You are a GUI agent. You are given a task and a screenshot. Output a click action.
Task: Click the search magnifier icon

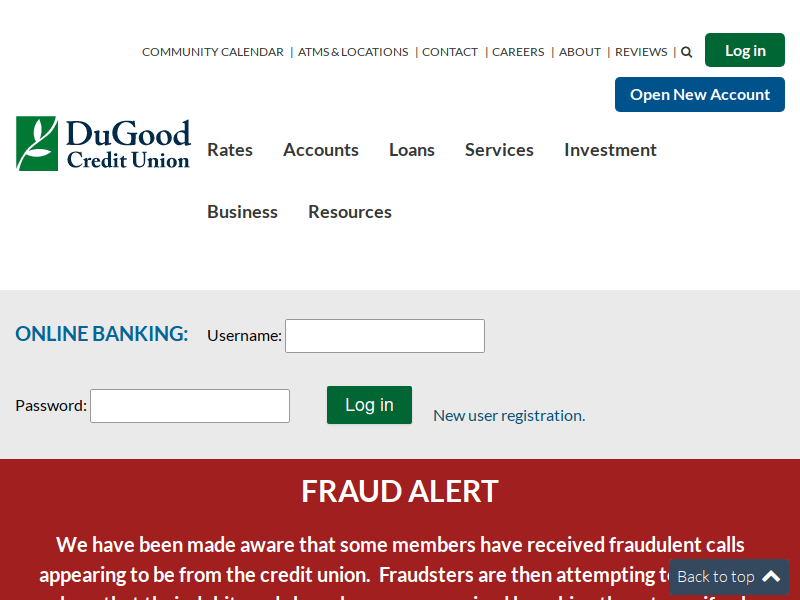[x=687, y=52]
